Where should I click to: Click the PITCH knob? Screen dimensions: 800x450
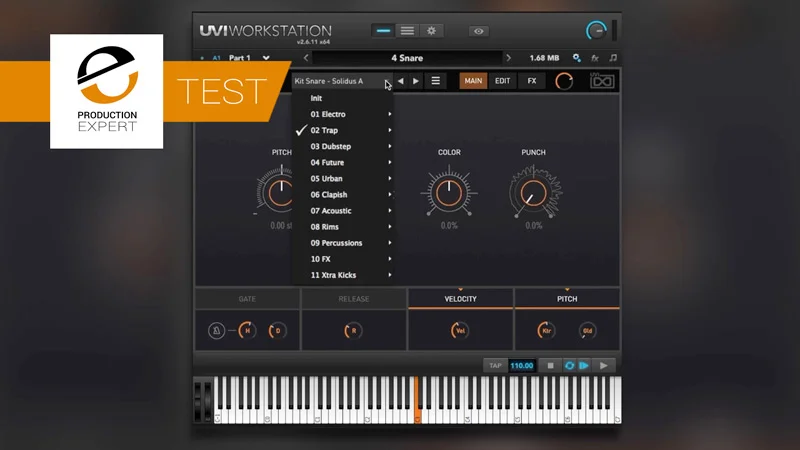click(280, 193)
